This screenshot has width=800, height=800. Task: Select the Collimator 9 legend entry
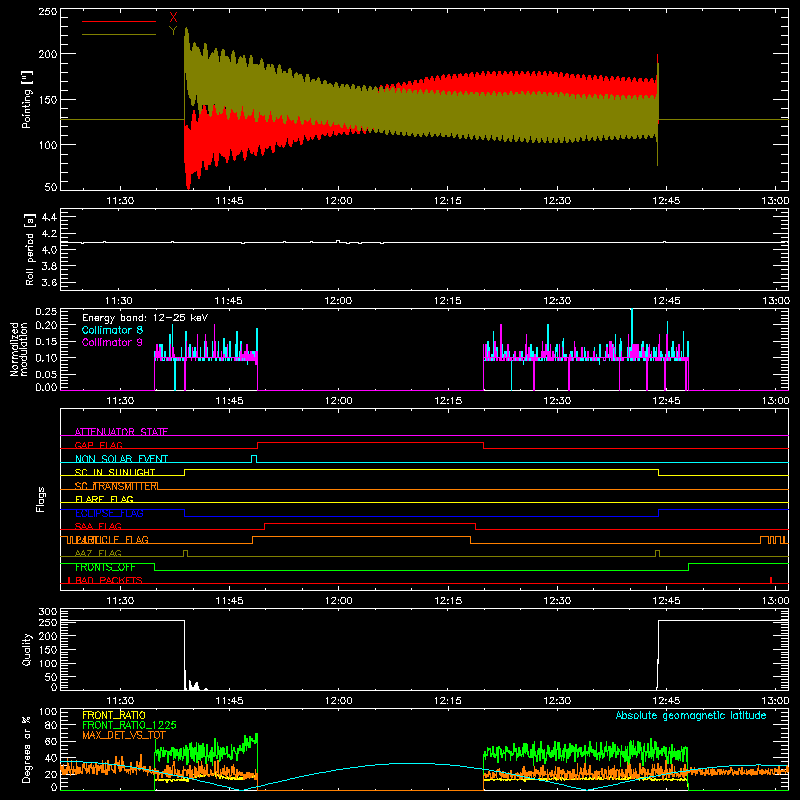pyautogui.click(x=112, y=342)
